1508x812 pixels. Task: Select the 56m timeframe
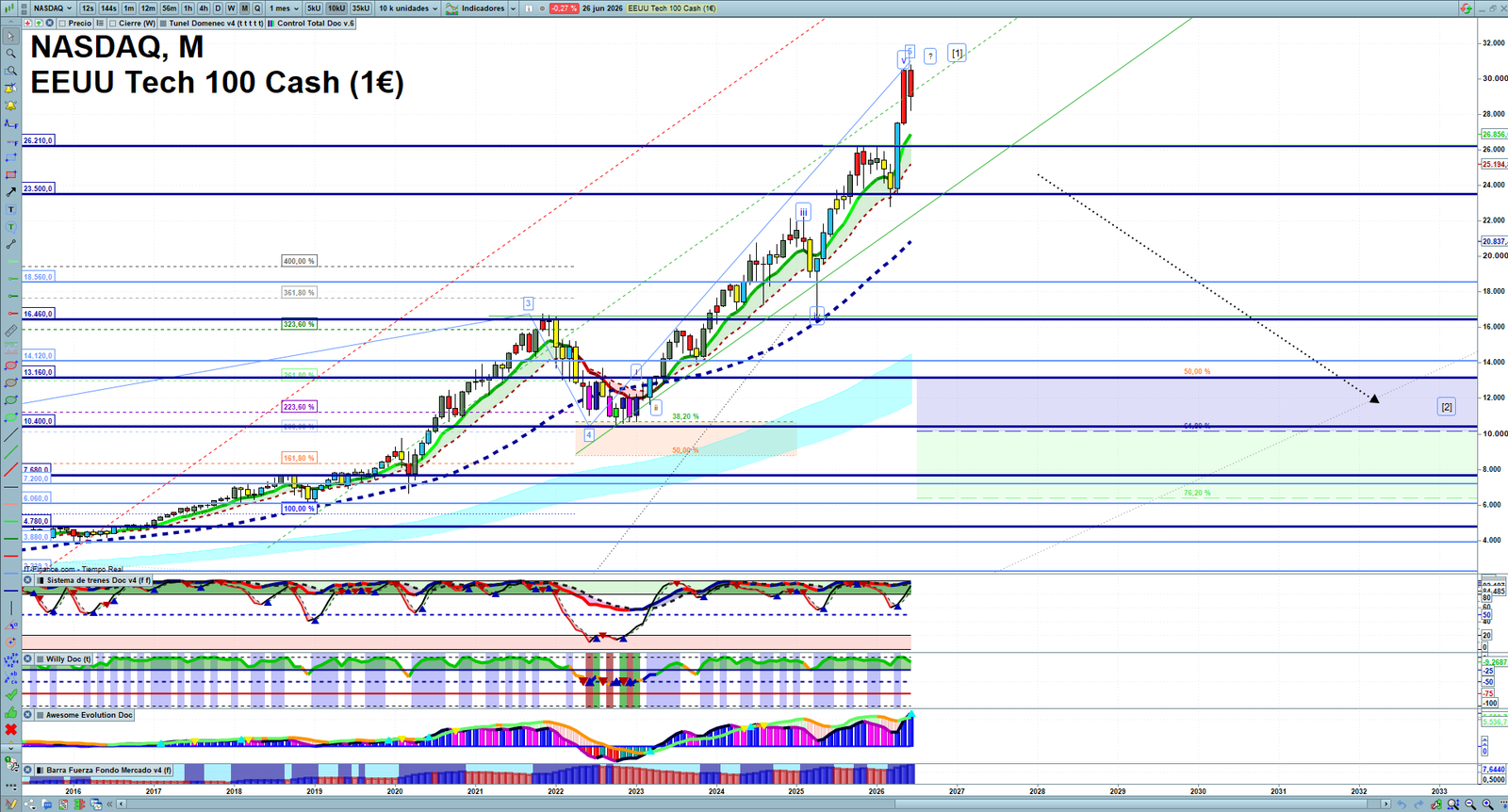click(x=170, y=8)
